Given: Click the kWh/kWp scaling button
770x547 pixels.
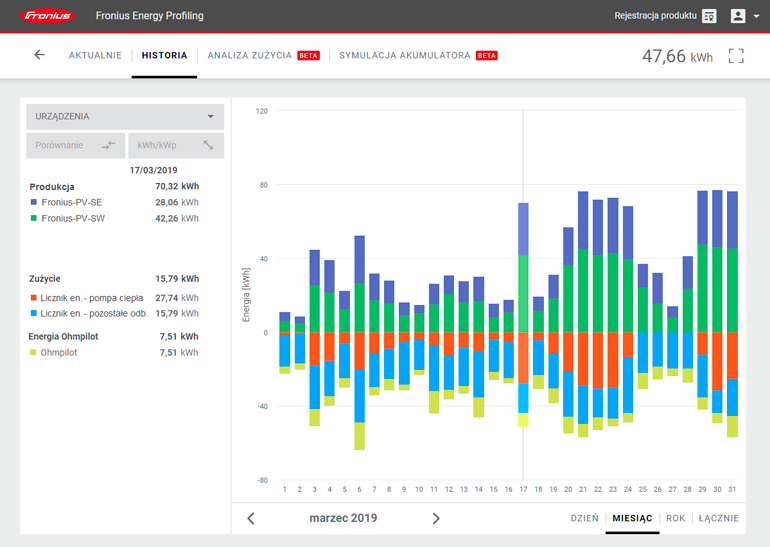Looking at the screenshot, I should point(176,145).
